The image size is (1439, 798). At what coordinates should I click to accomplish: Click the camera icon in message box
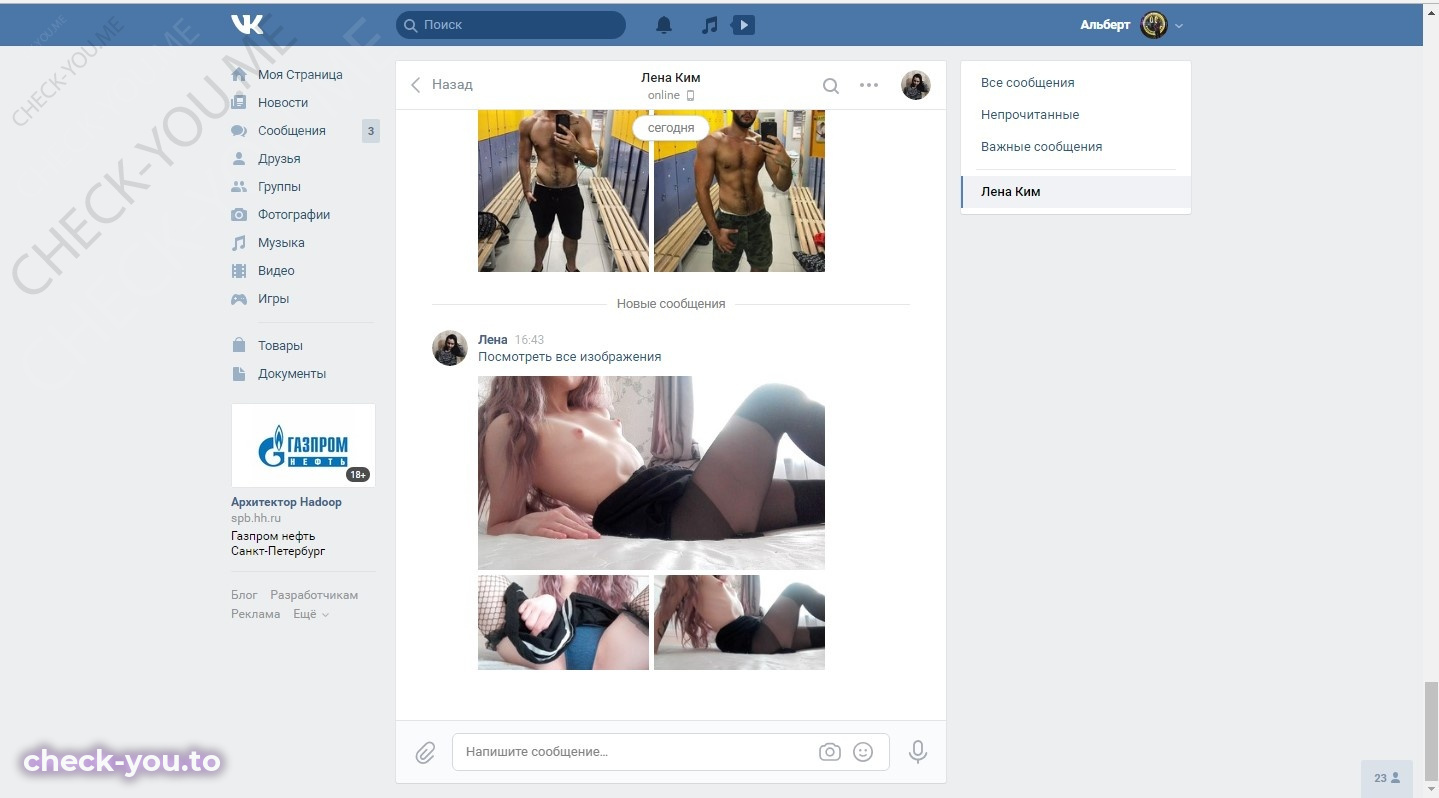(x=830, y=752)
